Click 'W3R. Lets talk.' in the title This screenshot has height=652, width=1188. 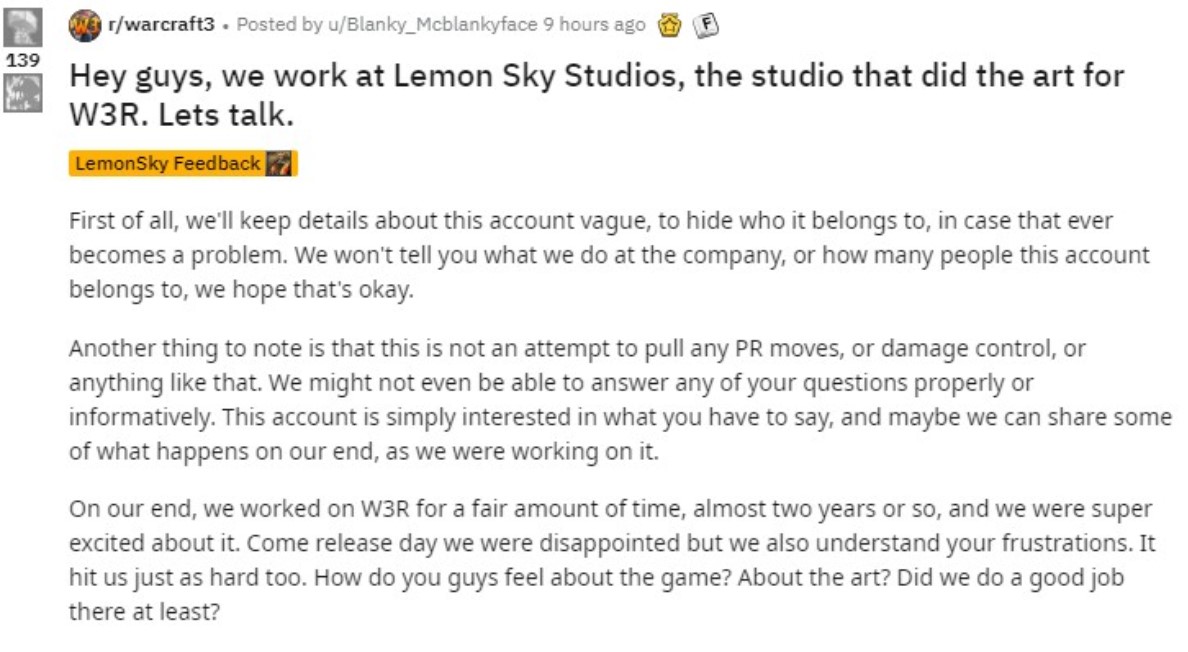pyautogui.click(x=180, y=114)
